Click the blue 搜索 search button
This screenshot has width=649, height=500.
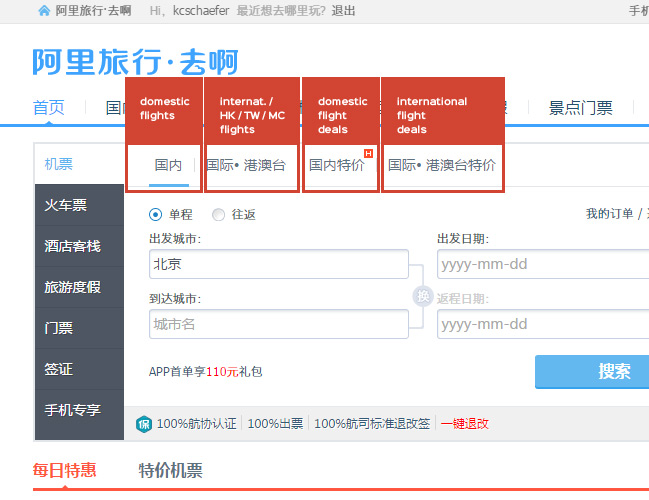click(x=592, y=371)
